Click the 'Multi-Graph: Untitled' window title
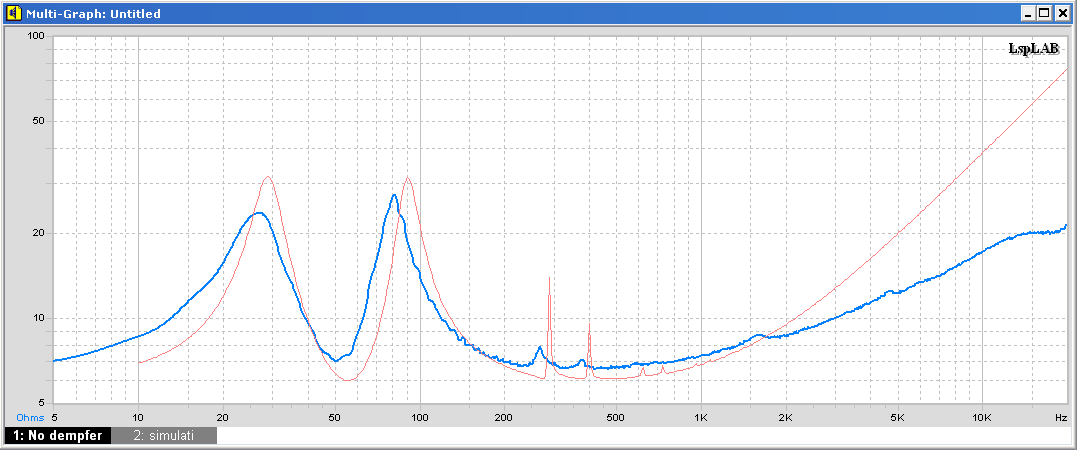Screen dimensions: 1077x450 click(93, 14)
